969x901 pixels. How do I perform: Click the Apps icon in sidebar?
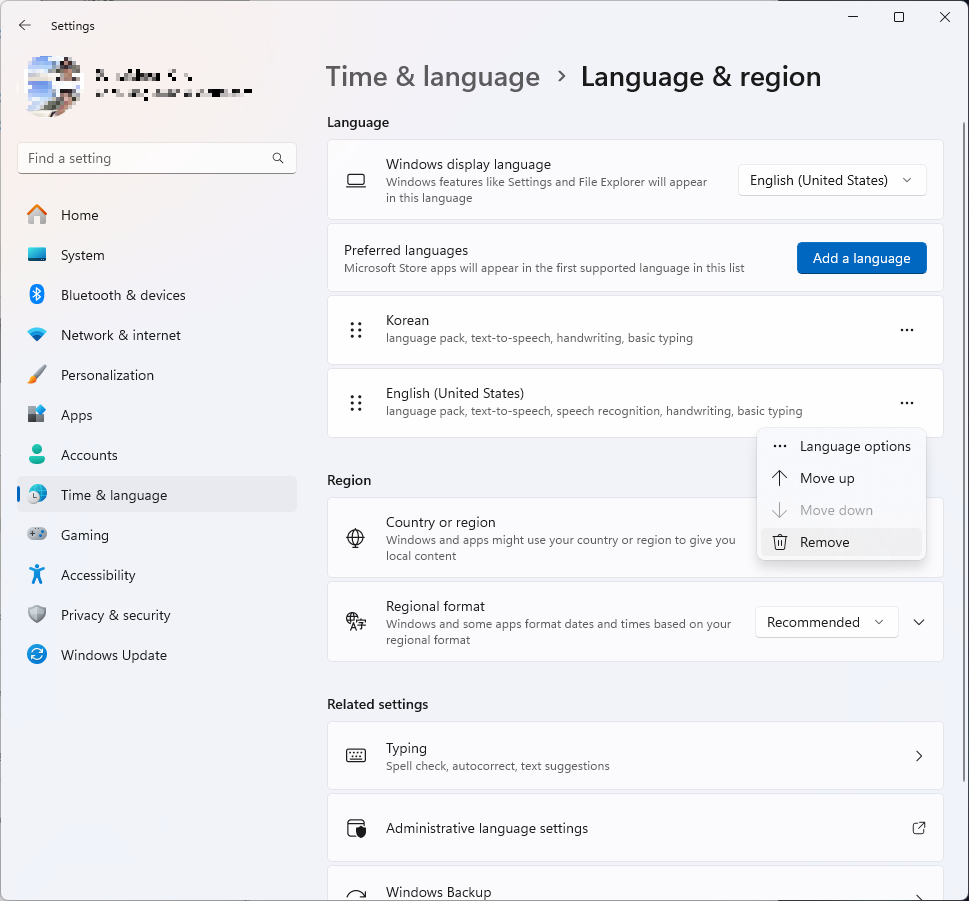(x=37, y=414)
